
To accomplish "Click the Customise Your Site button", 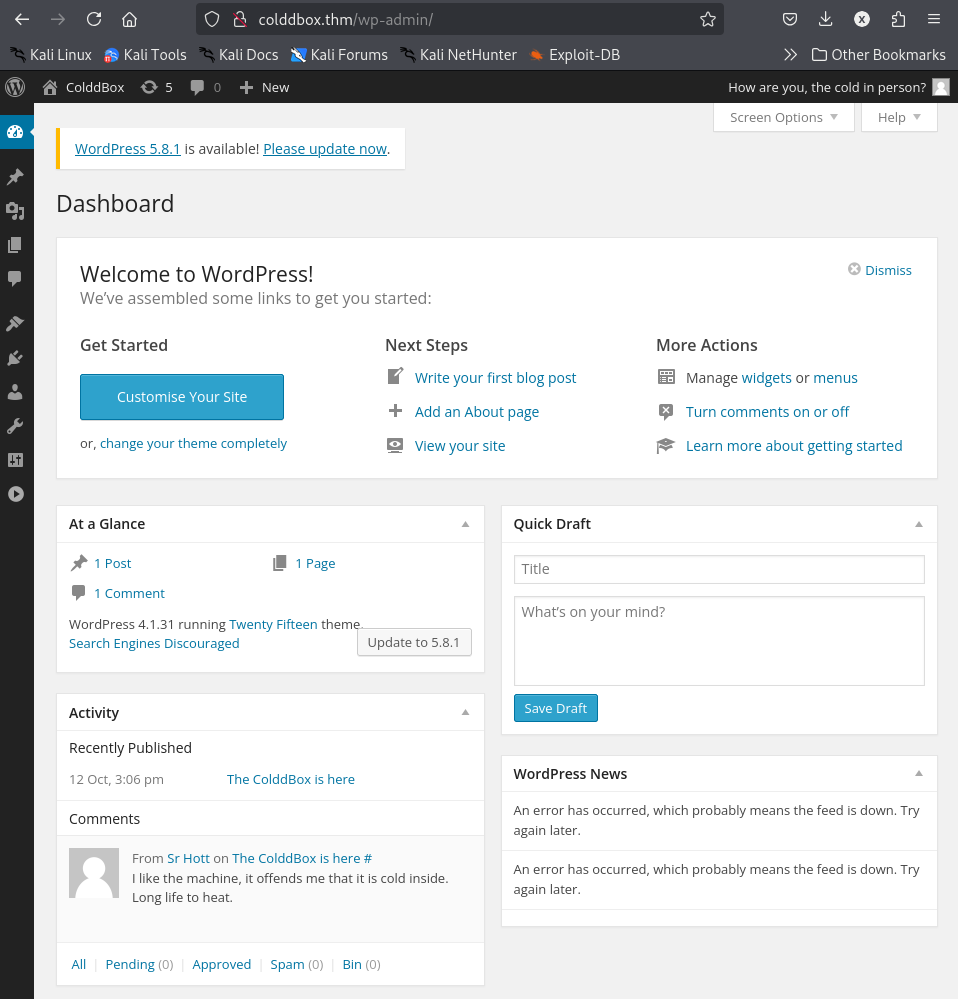I will point(182,397).
